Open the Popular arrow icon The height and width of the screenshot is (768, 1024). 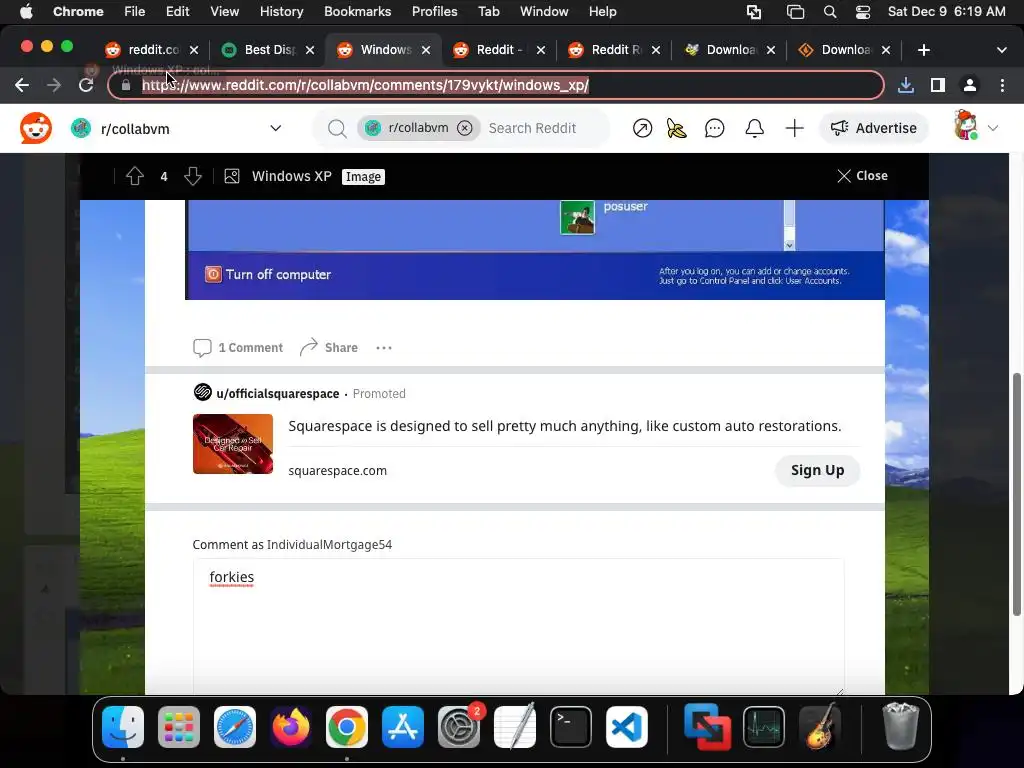[642, 128]
